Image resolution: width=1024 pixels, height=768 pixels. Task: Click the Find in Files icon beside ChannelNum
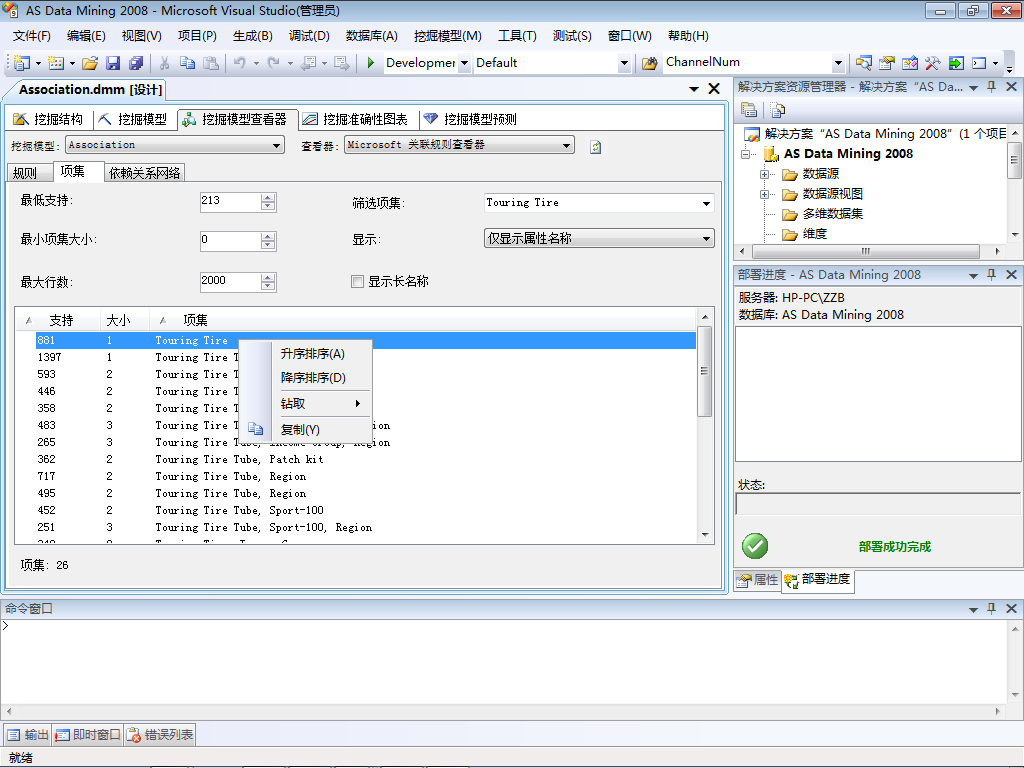(x=649, y=63)
